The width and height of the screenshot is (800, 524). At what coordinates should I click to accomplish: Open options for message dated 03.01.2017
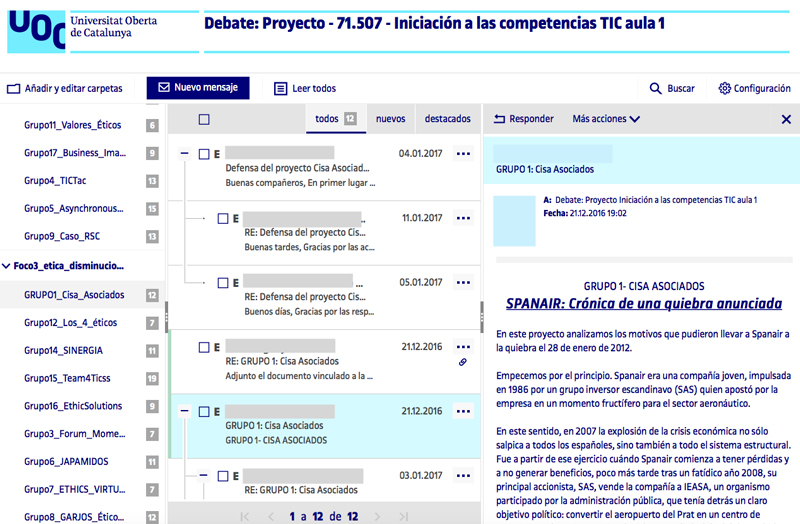(x=463, y=476)
